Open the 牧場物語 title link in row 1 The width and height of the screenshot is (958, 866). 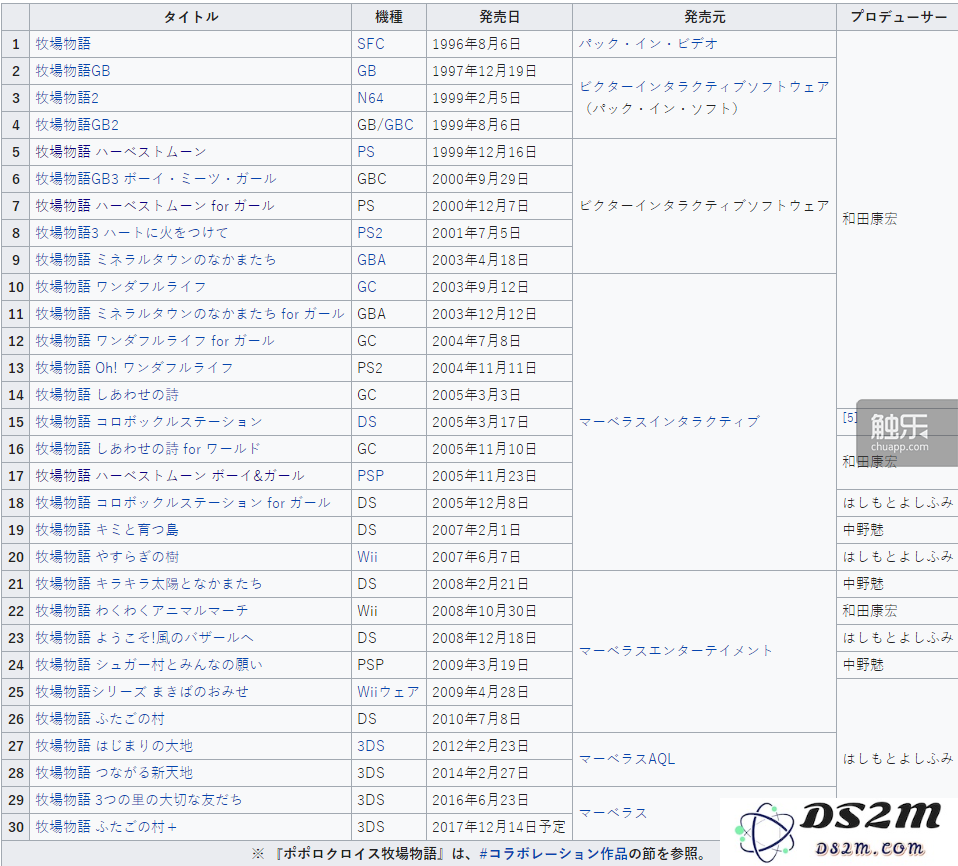pos(63,44)
